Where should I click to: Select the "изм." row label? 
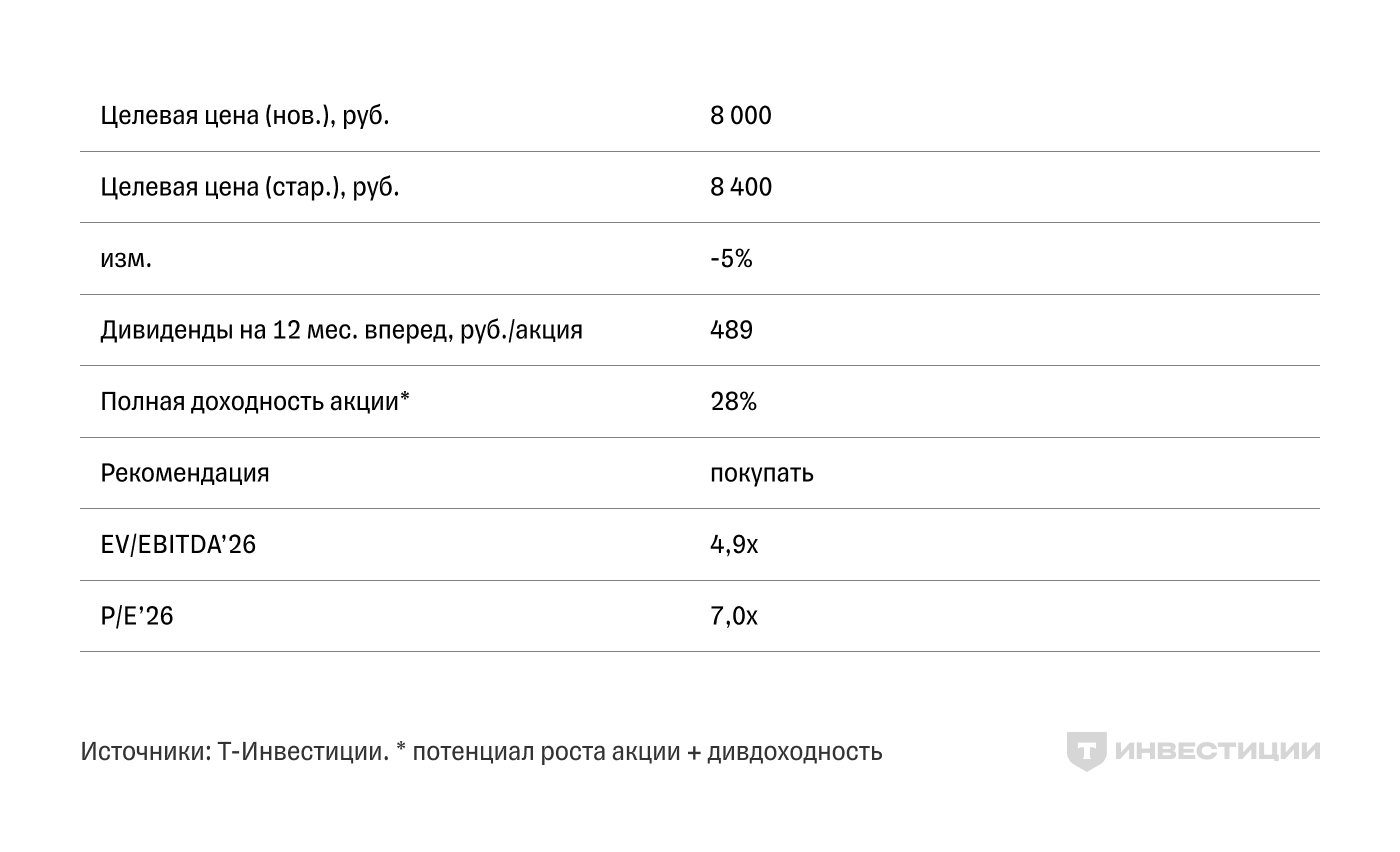click(x=126, y=259)
